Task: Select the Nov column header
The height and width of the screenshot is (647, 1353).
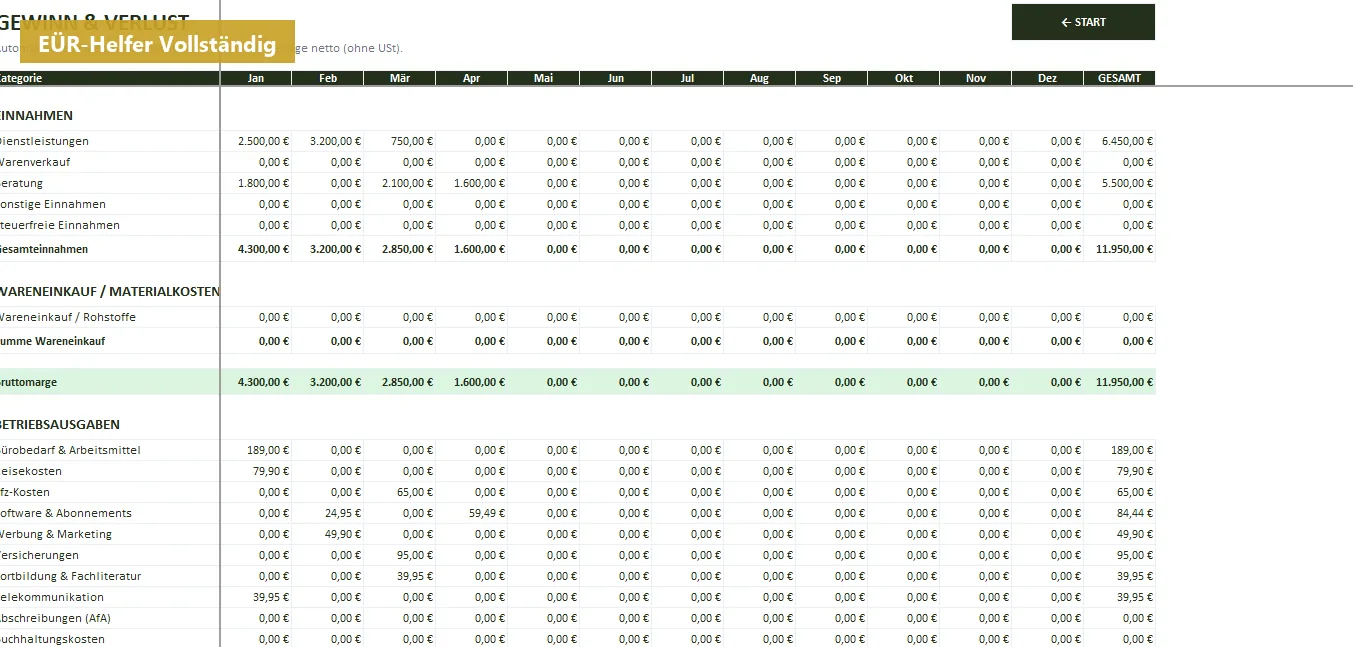Action: coord(976,78)
